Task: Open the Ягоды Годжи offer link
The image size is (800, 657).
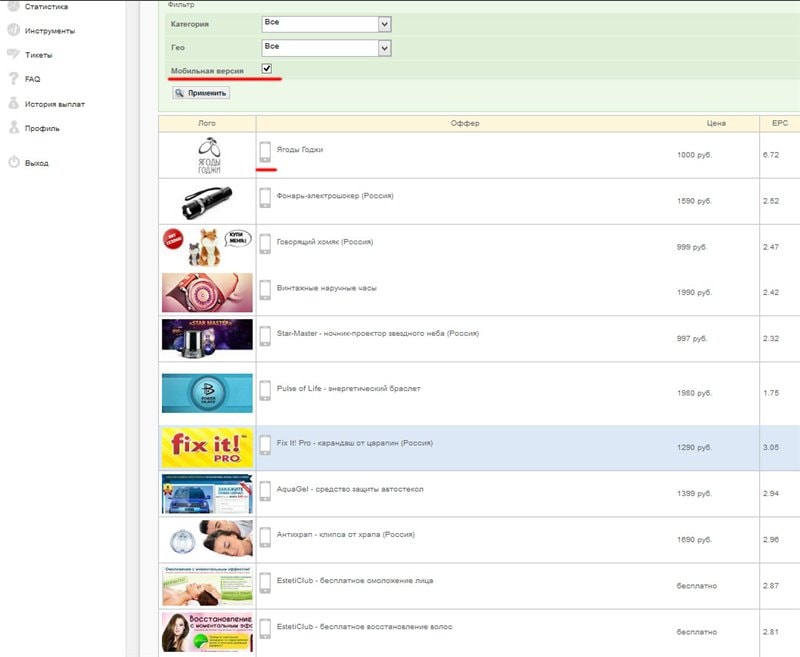Action: click(x=299, y=149)
